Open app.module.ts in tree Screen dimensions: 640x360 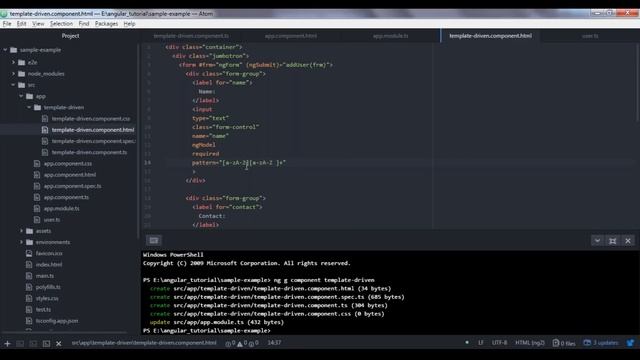(61, 209)
